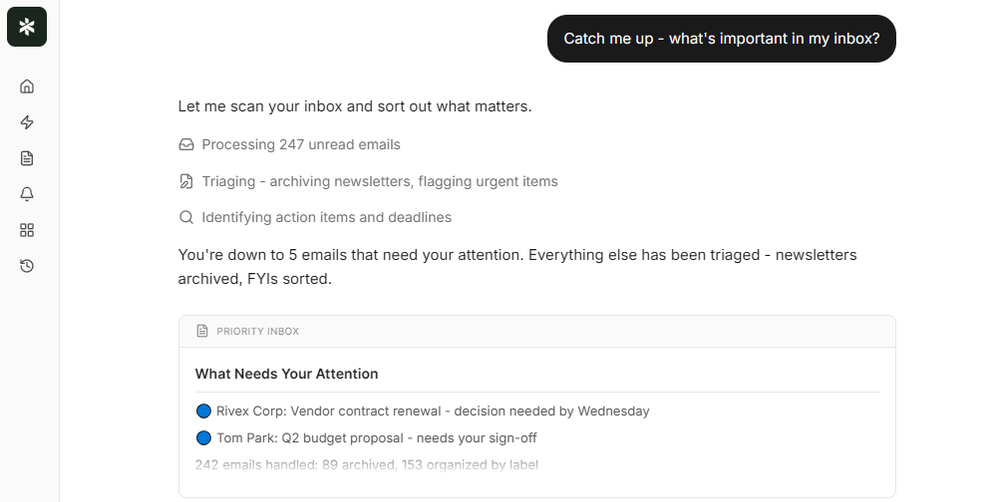Open the notifications bell icon
The height and width of the screenshot is (502, 1000).
click(x=27, y=194)
